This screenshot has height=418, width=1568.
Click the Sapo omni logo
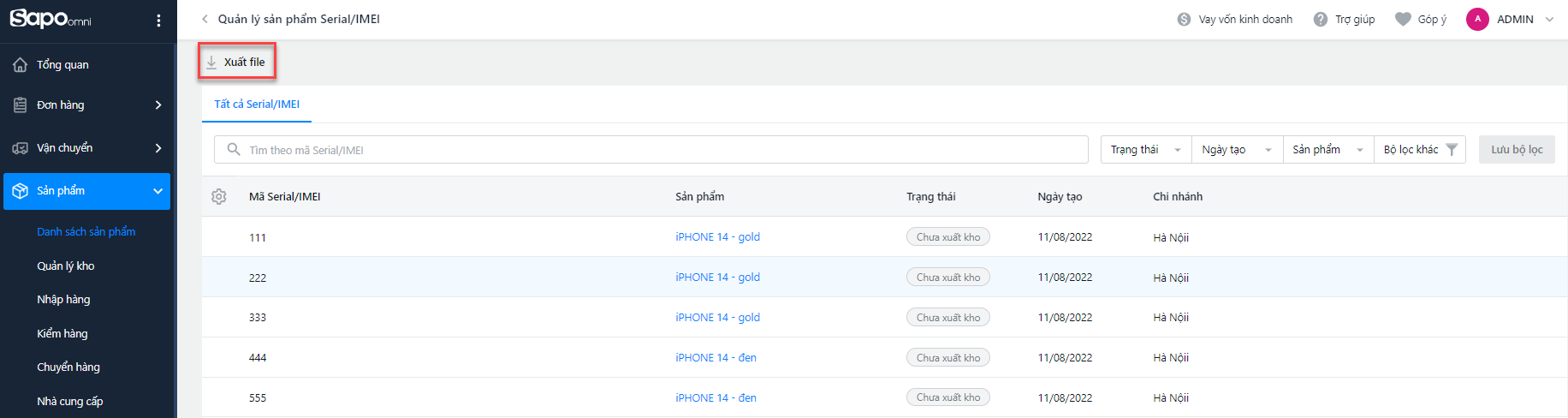pos(50,18)
